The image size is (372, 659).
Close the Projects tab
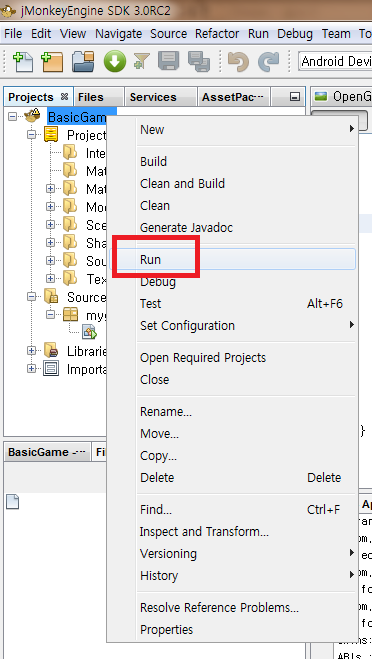coord(64,97)
